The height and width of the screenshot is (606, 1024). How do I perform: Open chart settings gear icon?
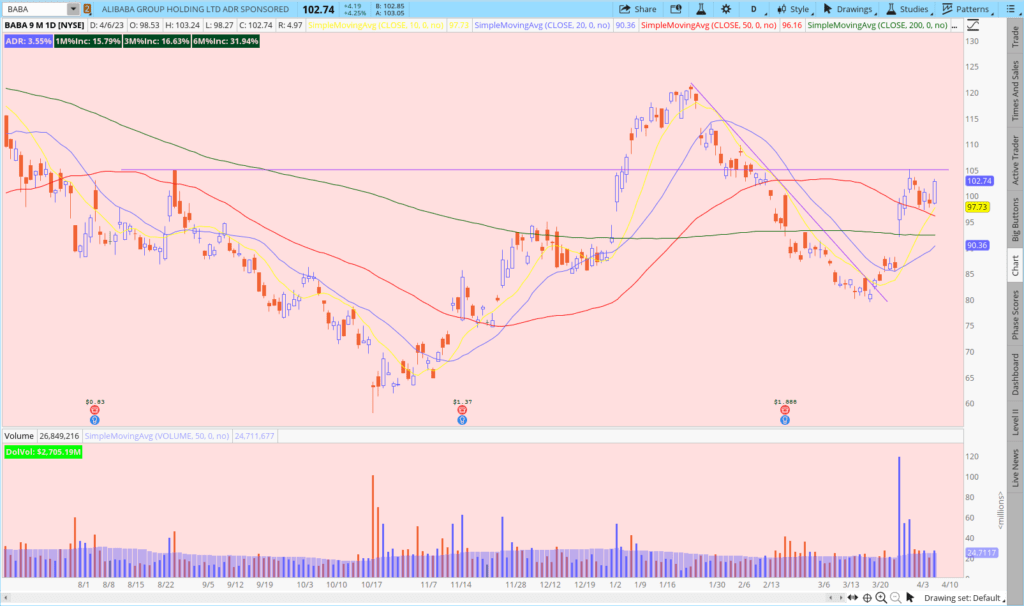(726, 9)
